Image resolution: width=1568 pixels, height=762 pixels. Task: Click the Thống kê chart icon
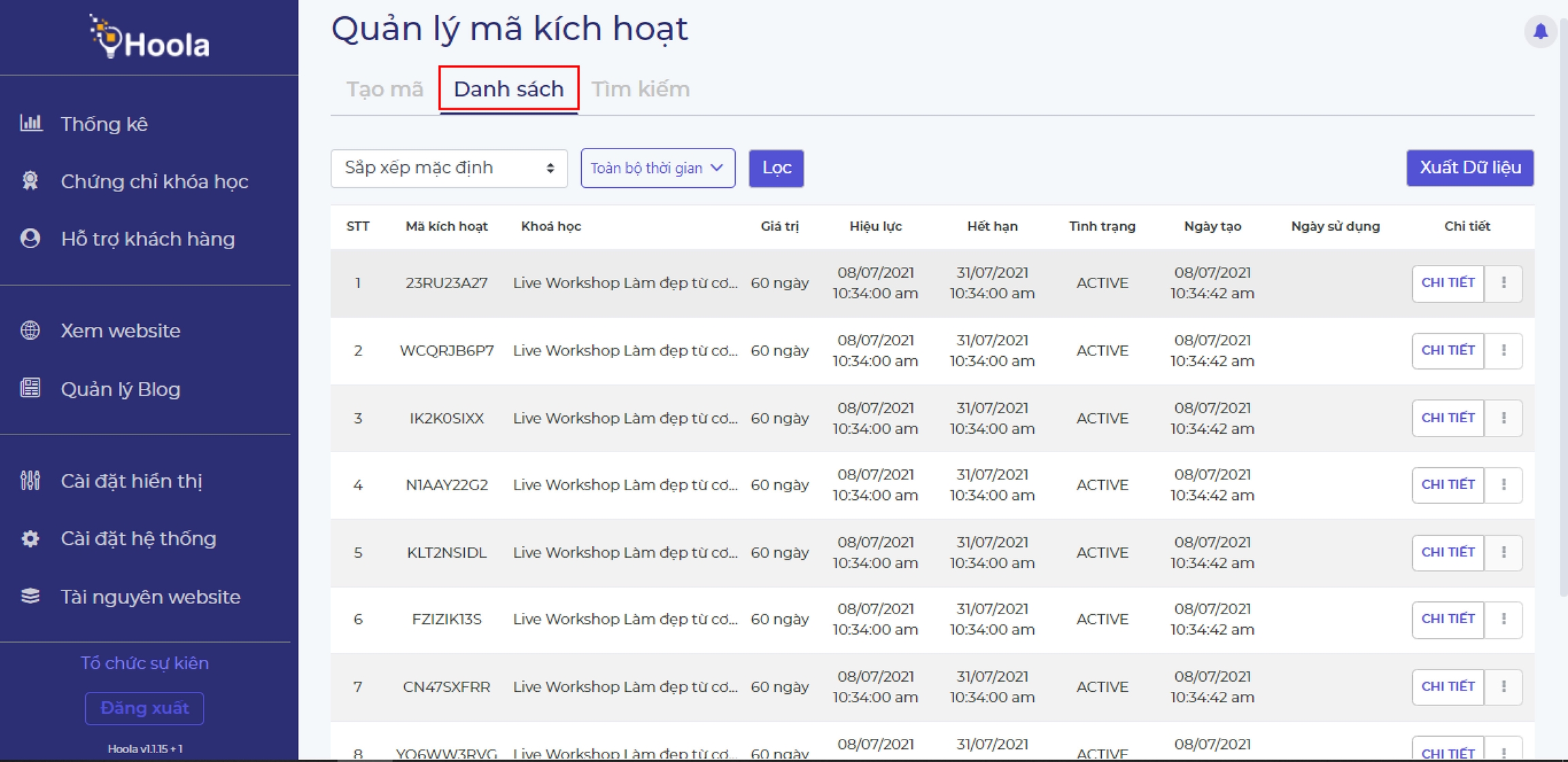point(31,123)
